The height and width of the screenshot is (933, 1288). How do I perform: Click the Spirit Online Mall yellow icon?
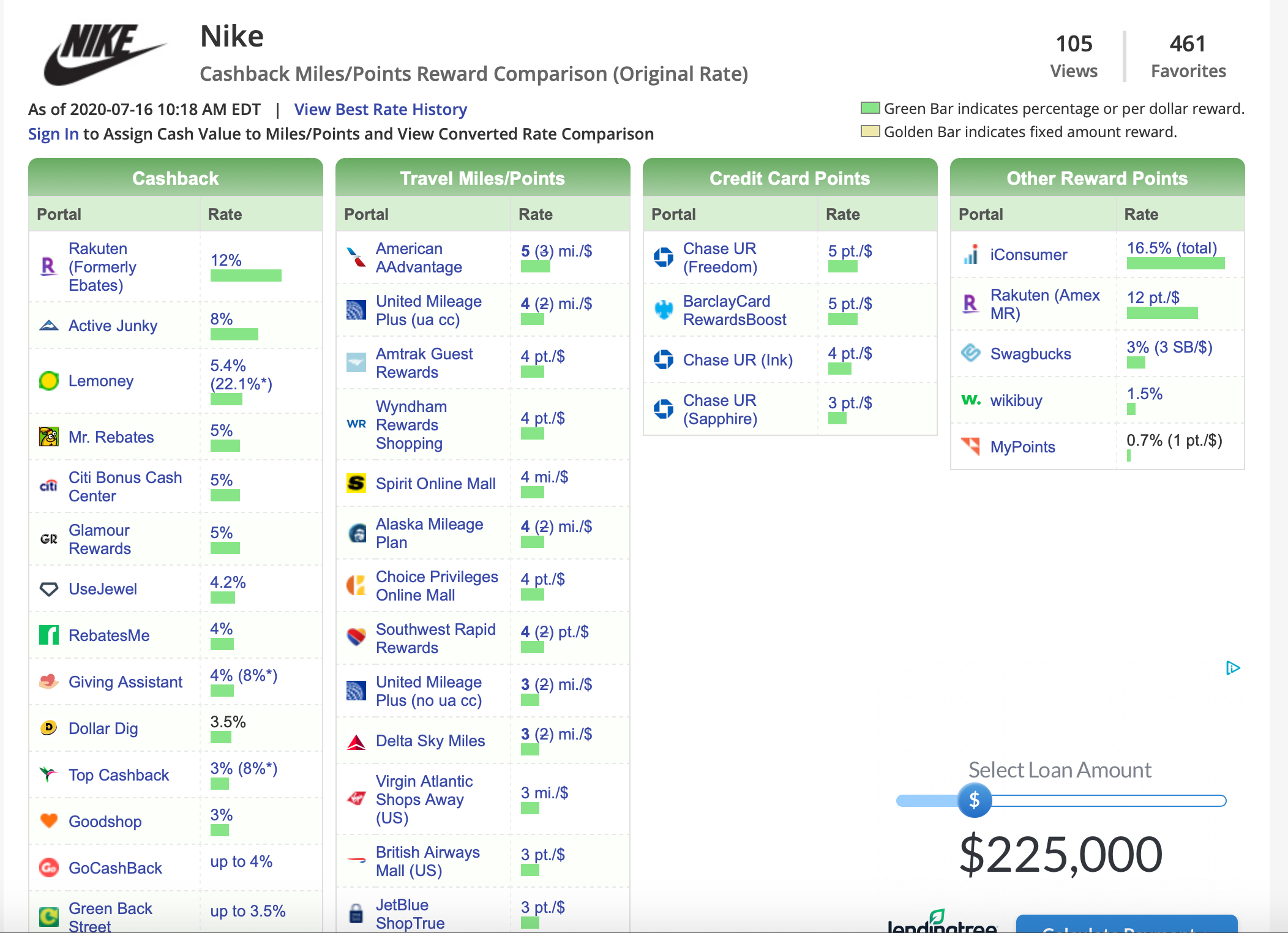(356, 484)
